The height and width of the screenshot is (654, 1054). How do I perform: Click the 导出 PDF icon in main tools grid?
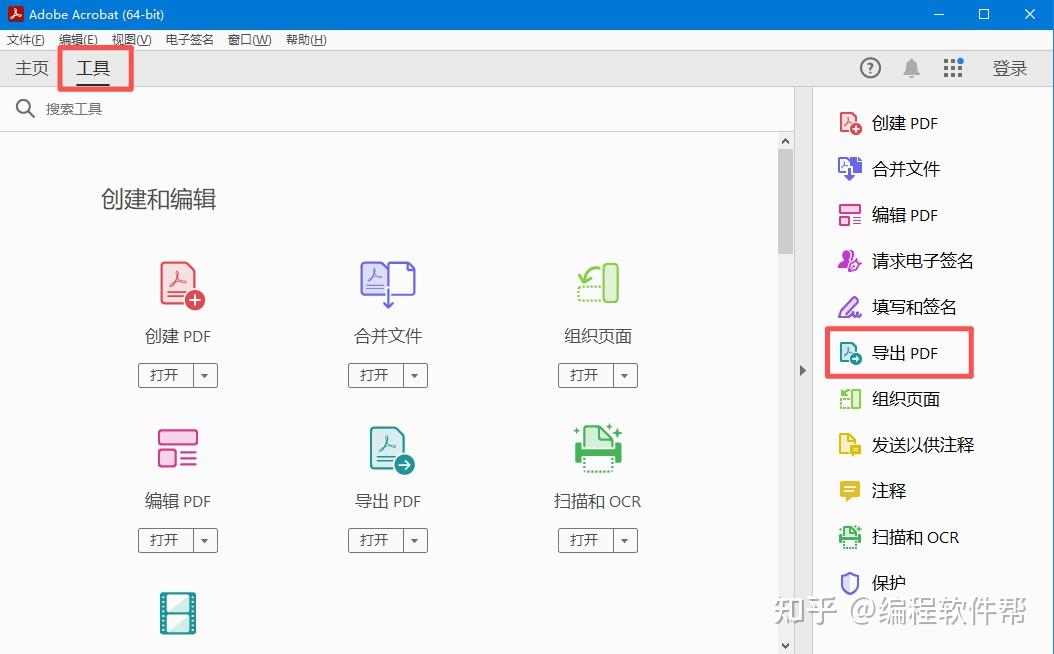[x=392, y=450]
